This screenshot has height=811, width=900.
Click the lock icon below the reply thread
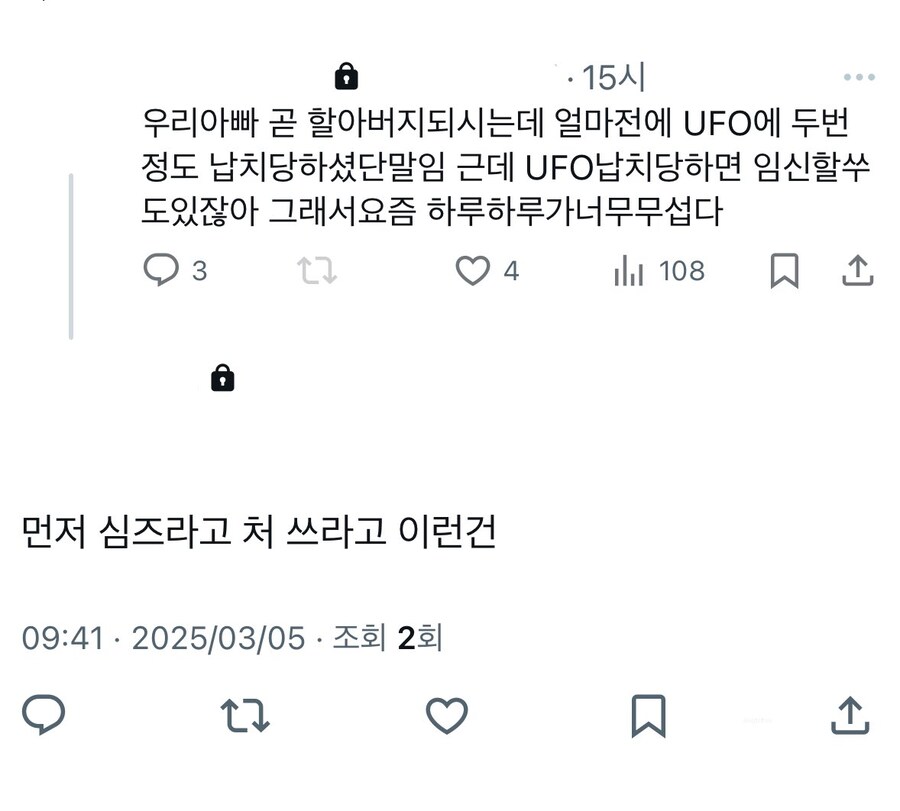pyautogui.click(x=222, y=378)
